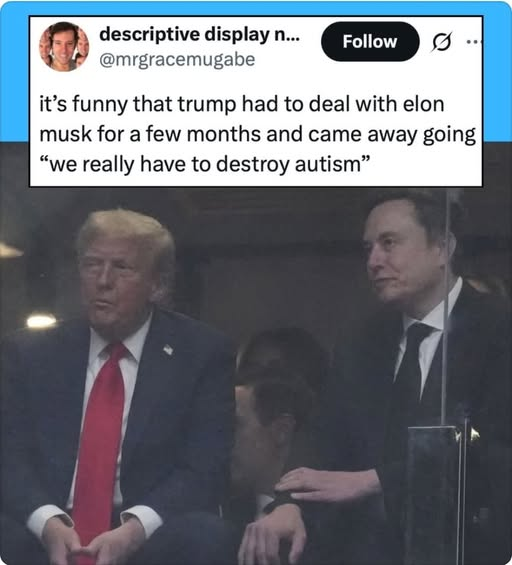Image resolution: width=512 pixels, height=565 pixels.
Task: Click the quoted phrase 'we really have to destroy autism'
Action: click(x=205, y=164)
